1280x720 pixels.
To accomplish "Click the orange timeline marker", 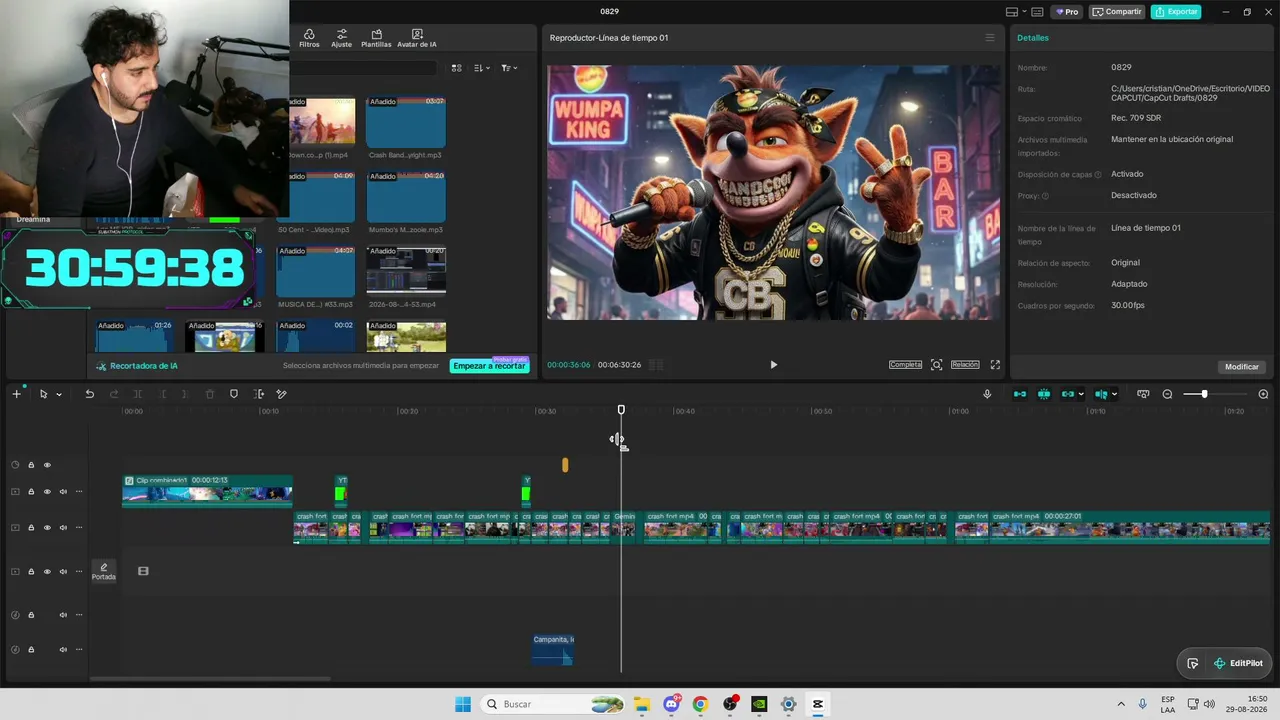I will point(565,465).
